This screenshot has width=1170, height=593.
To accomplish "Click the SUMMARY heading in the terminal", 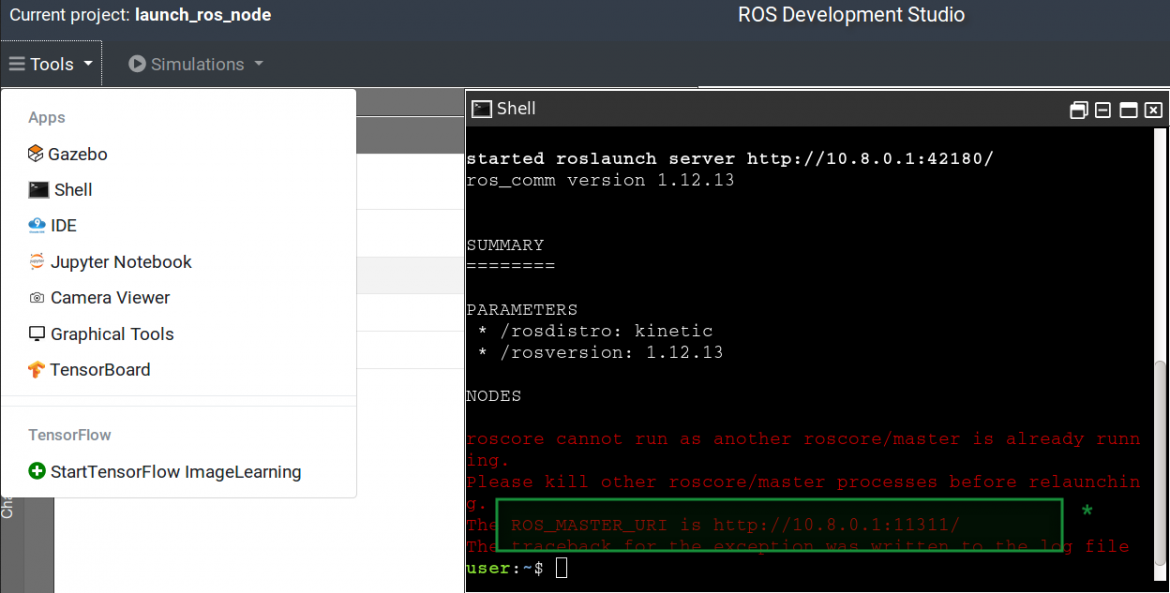I will click(x=505, y=245).
